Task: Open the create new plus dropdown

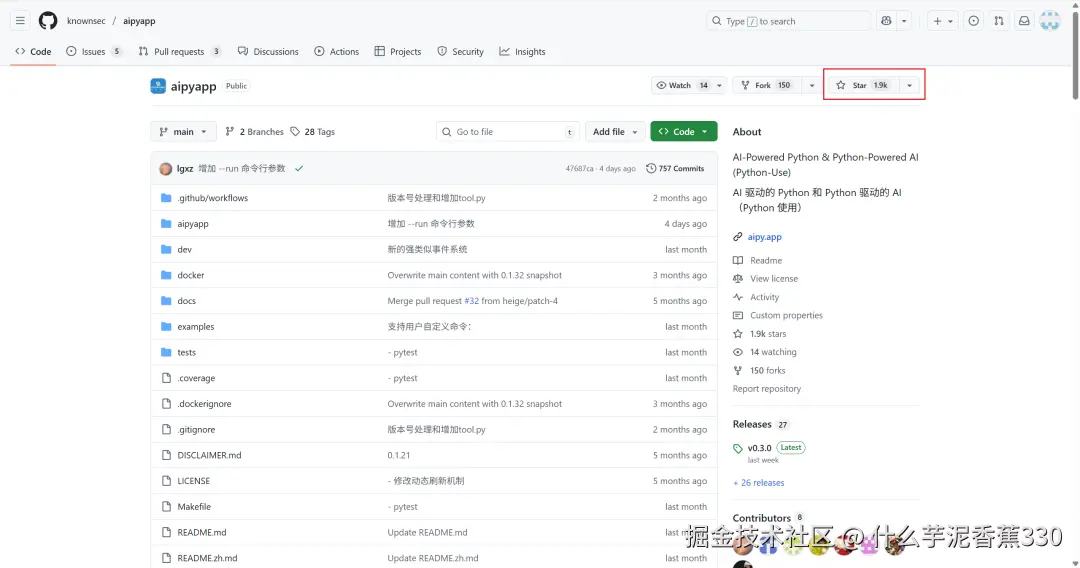Action: click(942, 21)
